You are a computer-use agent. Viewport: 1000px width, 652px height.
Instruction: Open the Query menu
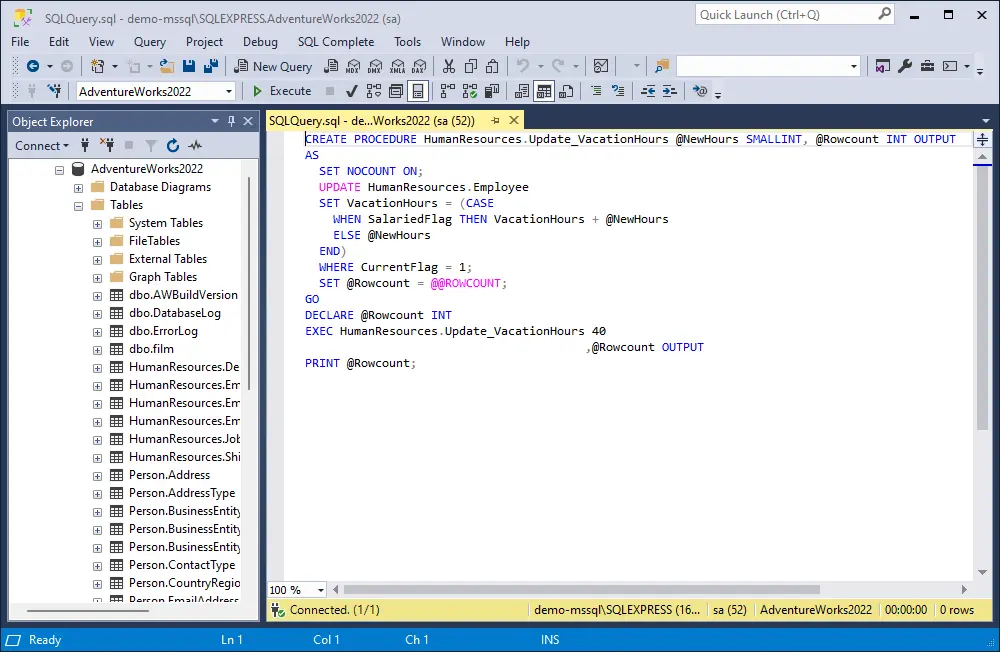pos(149,42)
